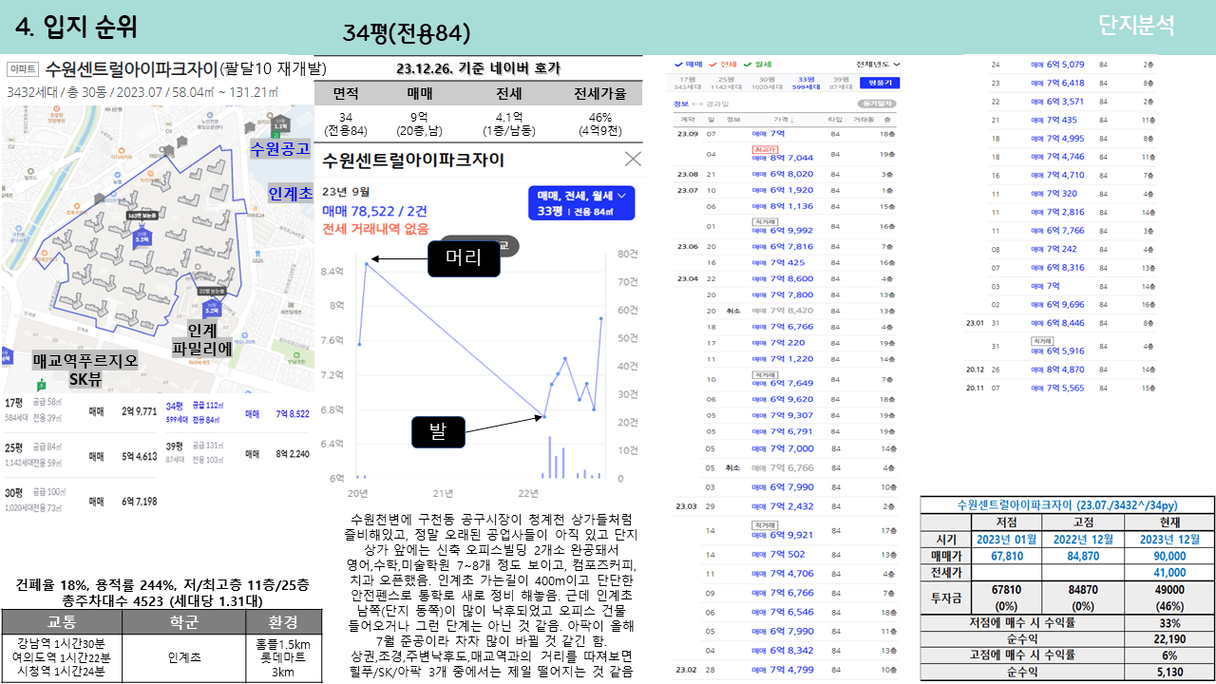Screen dimensions: 1216x684
Task: Select the 33평 599세대 tab
Action: (x=805, y=83)
